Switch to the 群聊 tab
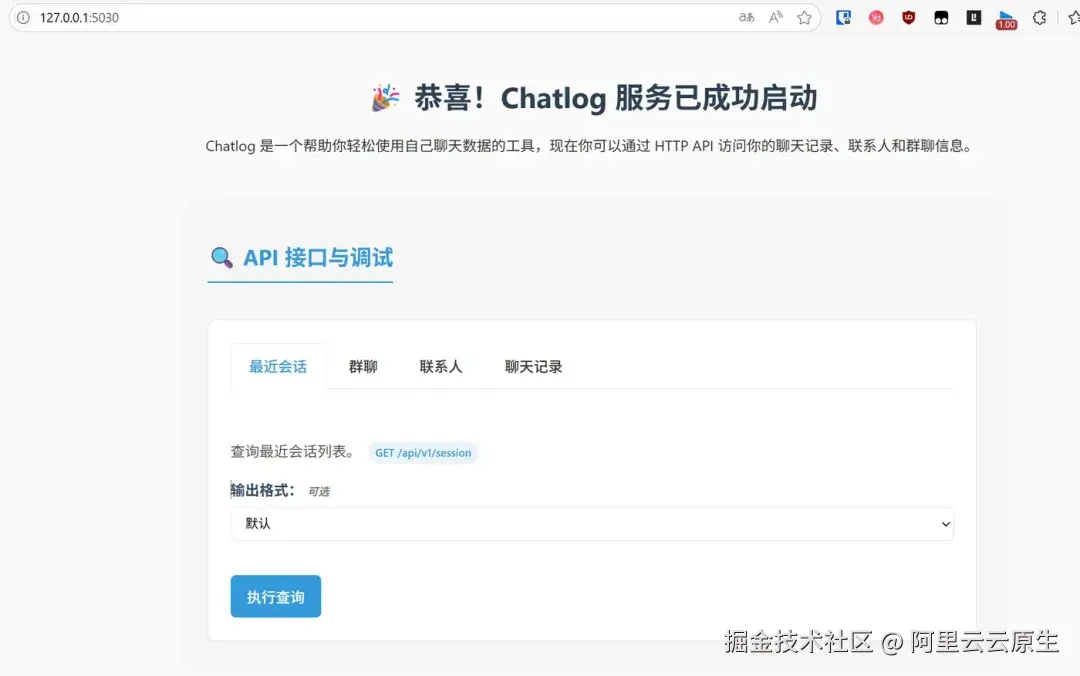This screenshot has height=676, width=1080. tap(363, 367)
